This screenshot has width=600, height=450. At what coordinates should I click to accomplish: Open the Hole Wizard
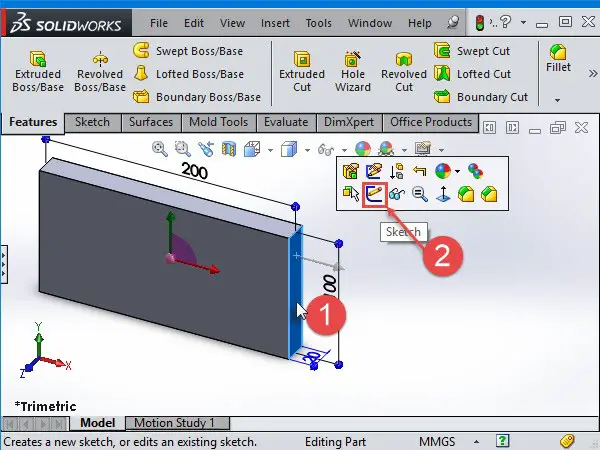pos(353,72)
